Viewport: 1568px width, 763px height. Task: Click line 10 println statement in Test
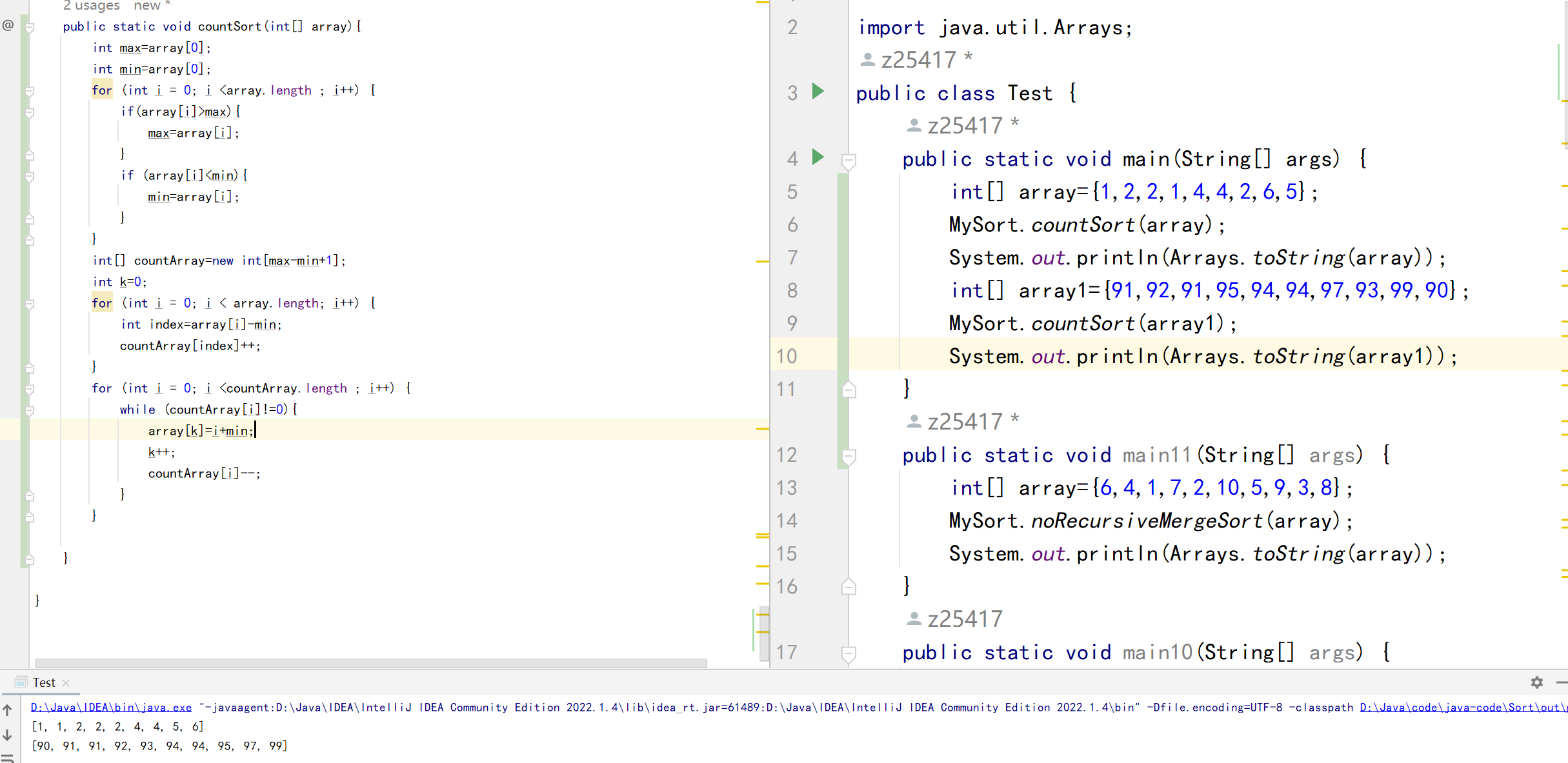pyautogui.click(x=1201, y=356)
